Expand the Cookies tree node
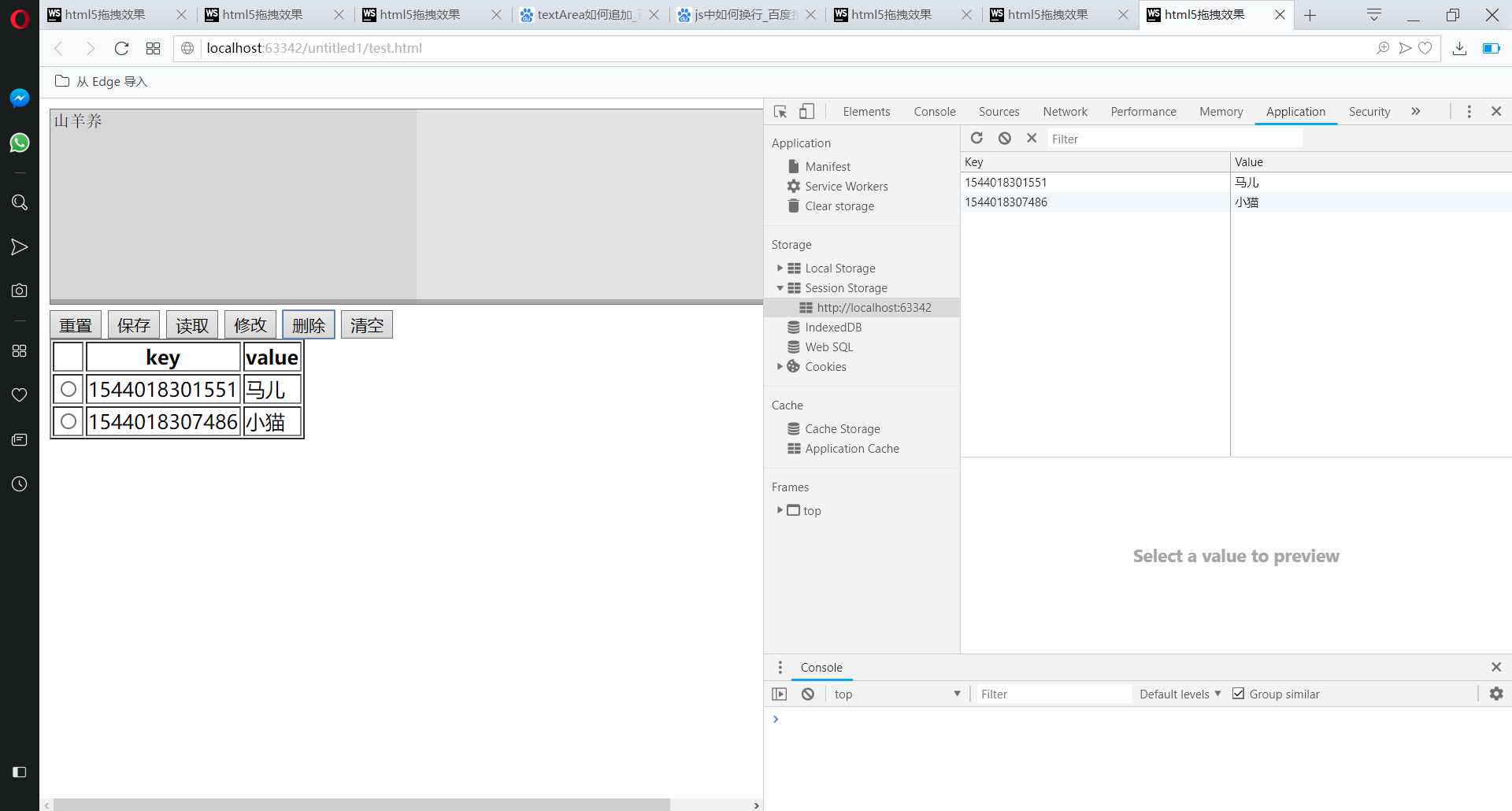This screenshot has height=811, width=1512. click(x=780, y=367)
